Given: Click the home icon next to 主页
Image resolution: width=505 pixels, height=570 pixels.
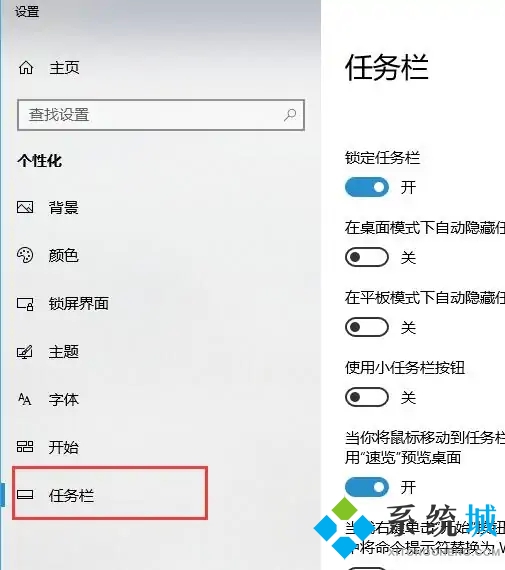Looking at the screenshot, I should 26,68.
